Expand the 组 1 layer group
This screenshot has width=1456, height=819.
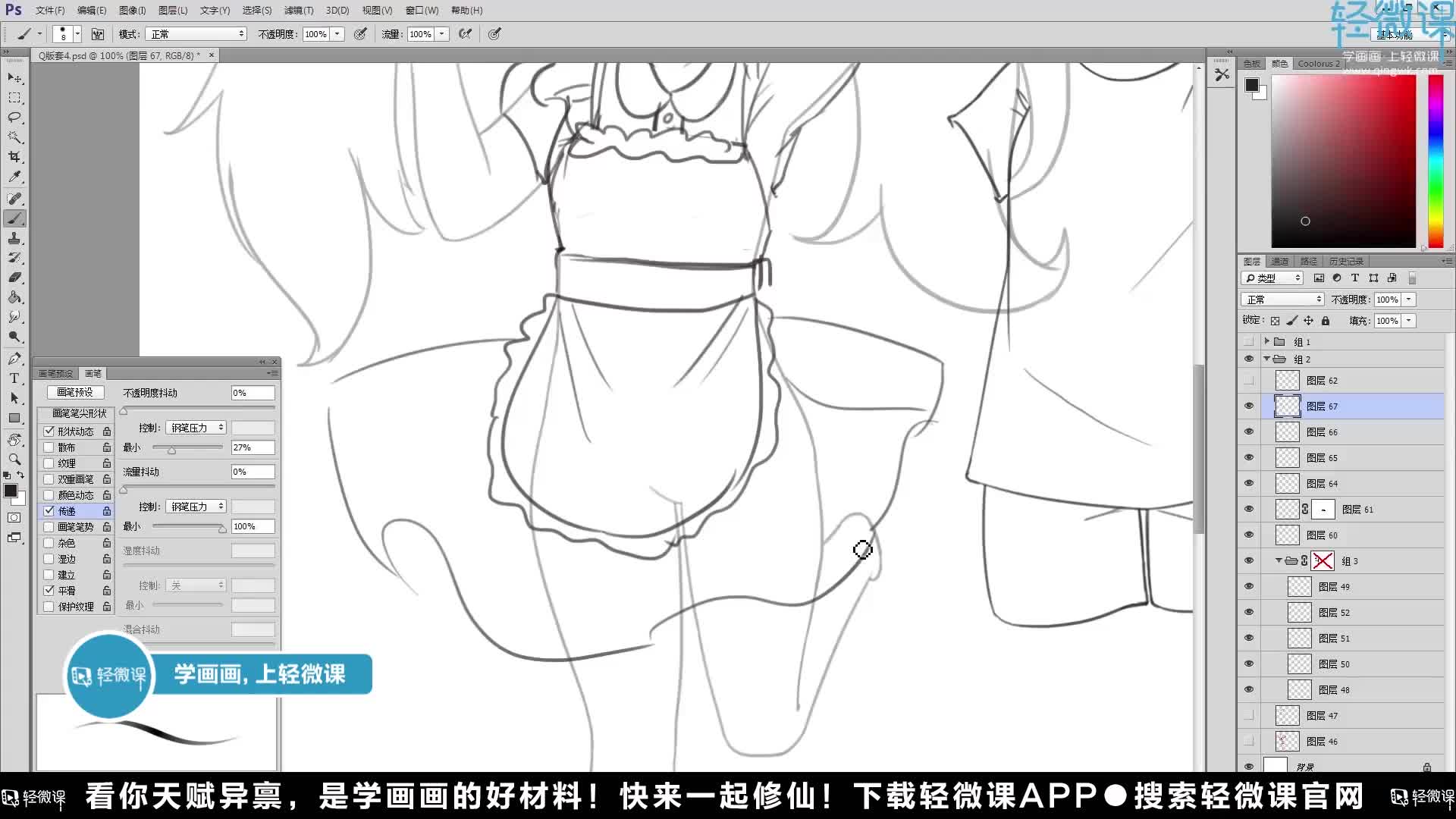pos(1268,341)
